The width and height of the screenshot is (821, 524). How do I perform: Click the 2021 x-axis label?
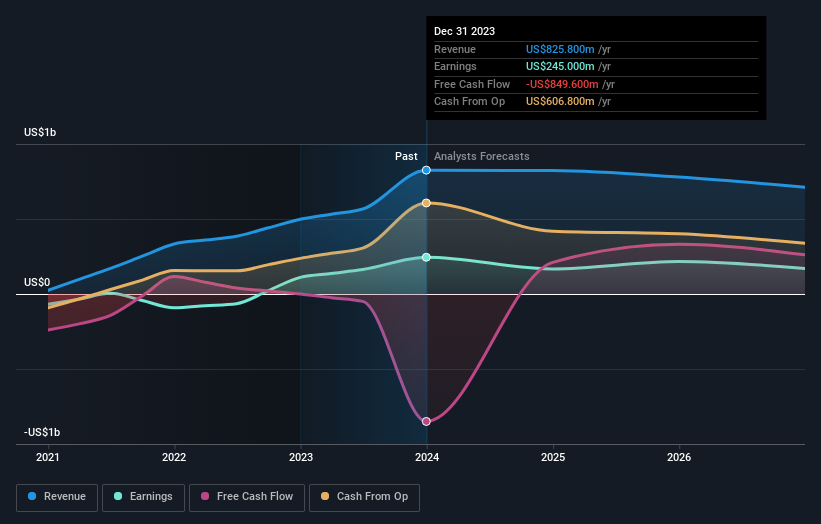48,458
